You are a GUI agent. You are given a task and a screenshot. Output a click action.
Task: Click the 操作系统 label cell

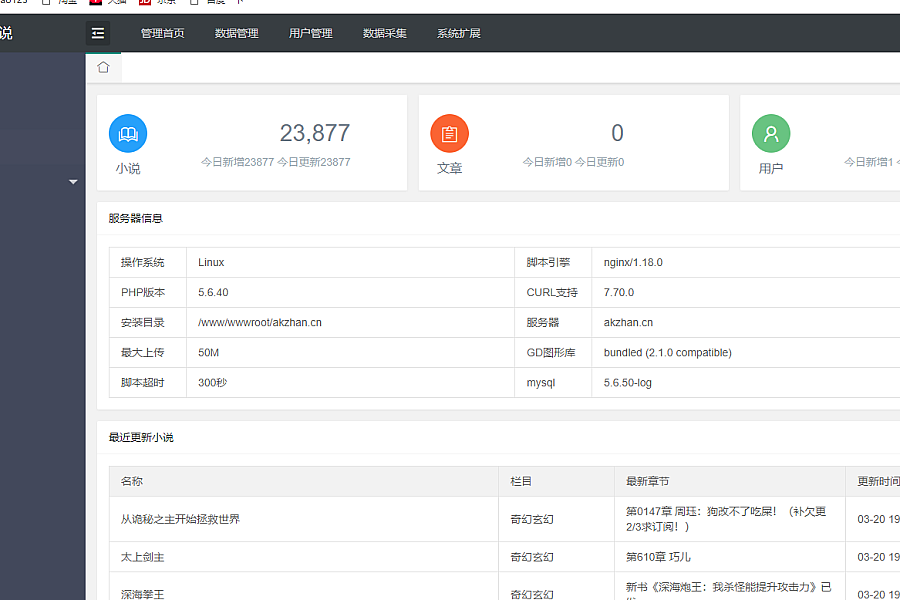[148, 262]
